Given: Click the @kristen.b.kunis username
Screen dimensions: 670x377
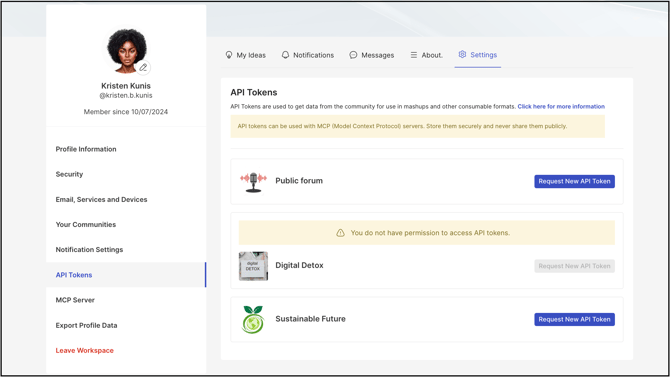Looking at the screenshot, I should tap(126, 95).
